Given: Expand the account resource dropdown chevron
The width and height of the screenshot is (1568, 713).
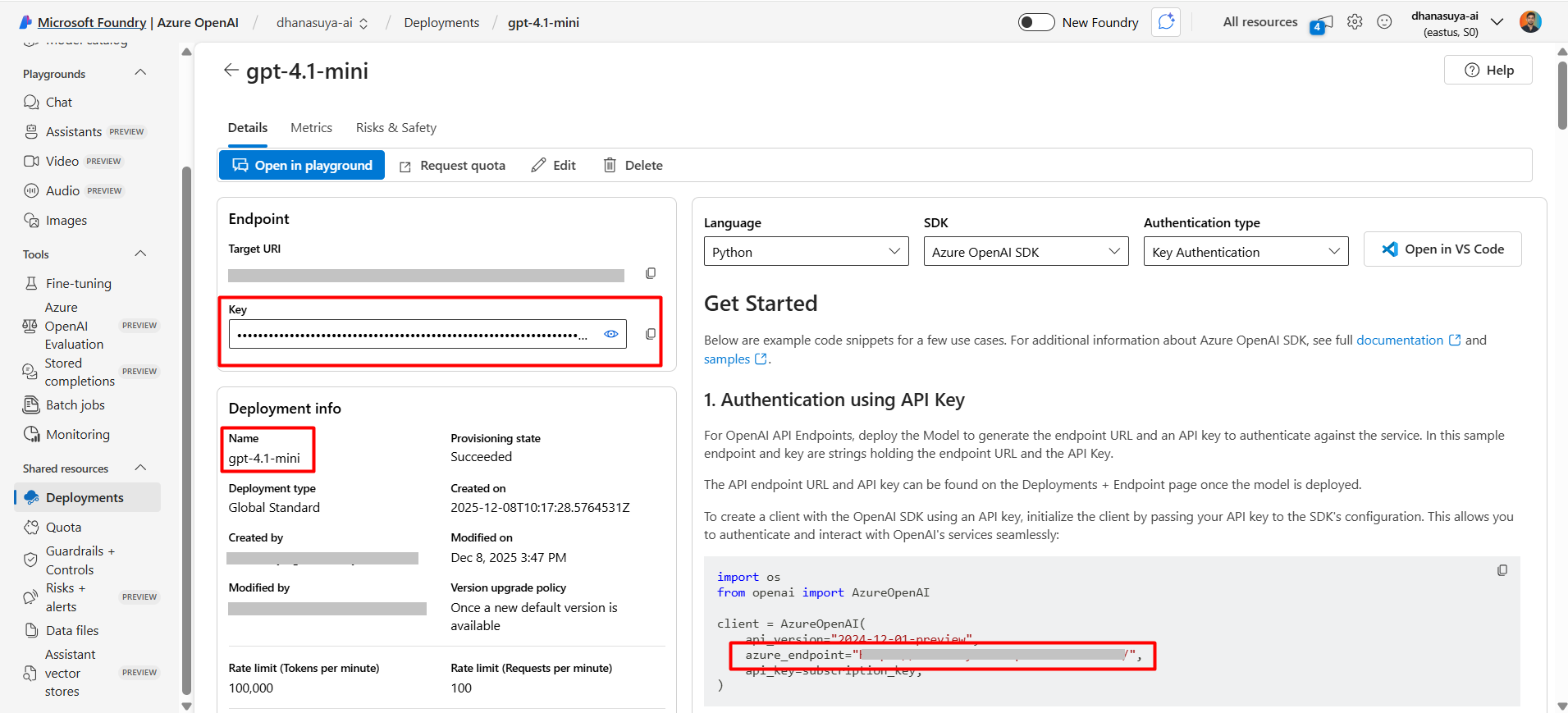Looking at the screenshot, I should [x=1497, y=22].
